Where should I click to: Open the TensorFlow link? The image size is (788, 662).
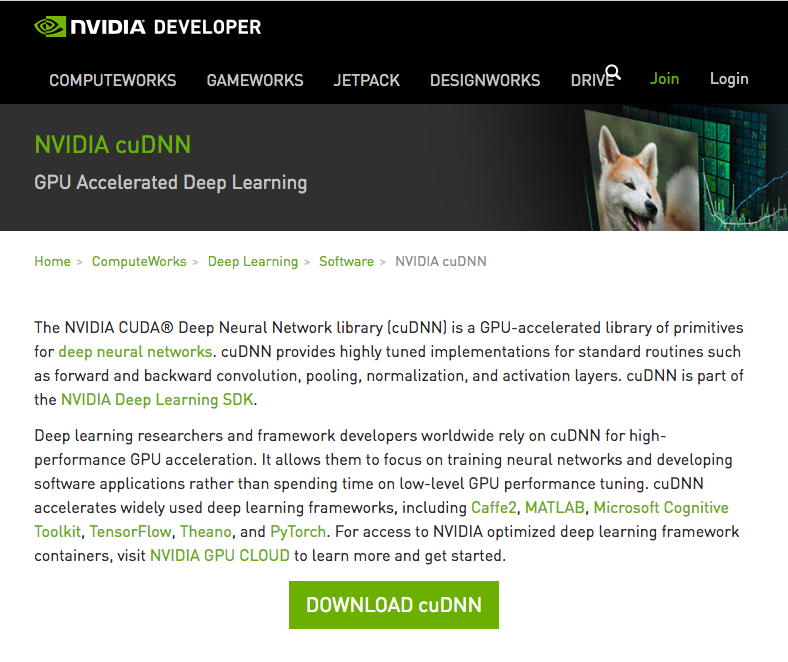coord(130,532)
